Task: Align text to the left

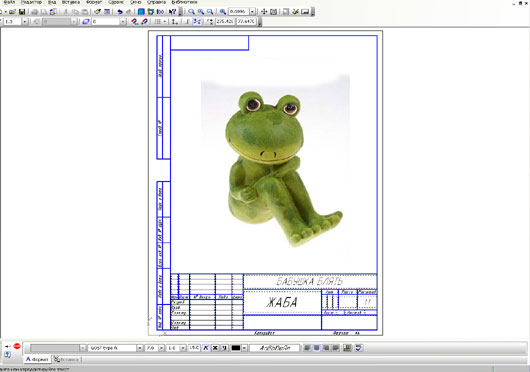Action: pos(307,348)
